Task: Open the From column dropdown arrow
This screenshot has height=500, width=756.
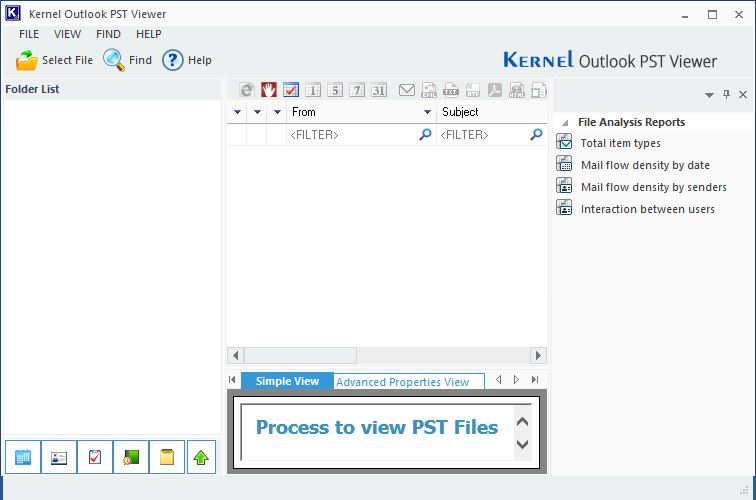Action: click(427, 112)
